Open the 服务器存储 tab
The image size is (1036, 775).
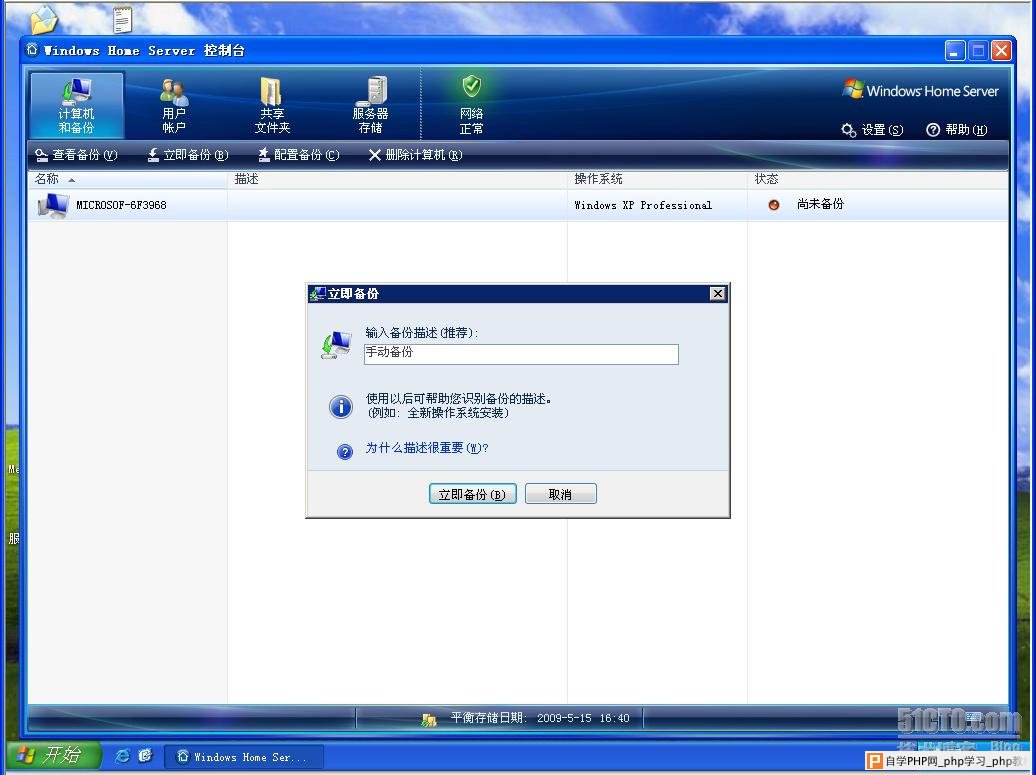370,105
